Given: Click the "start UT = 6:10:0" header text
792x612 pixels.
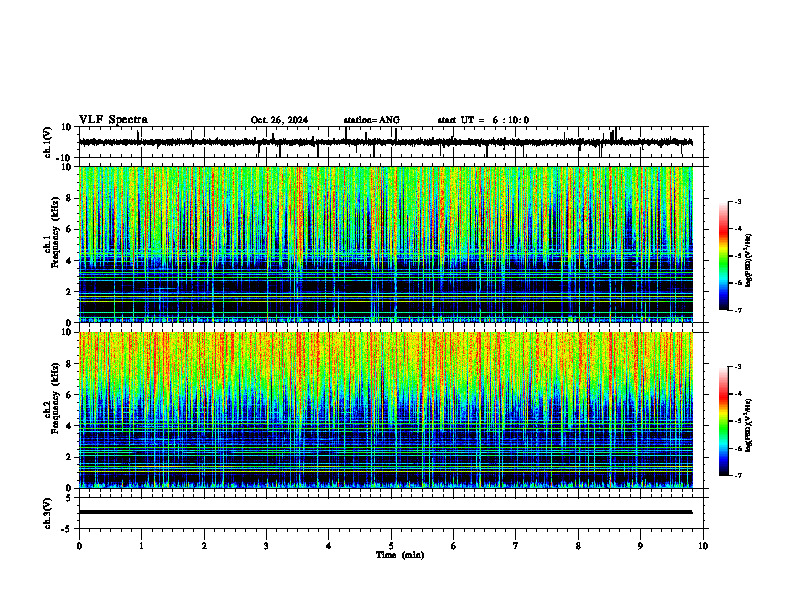Looking at the screenshot, I should 483,120.
